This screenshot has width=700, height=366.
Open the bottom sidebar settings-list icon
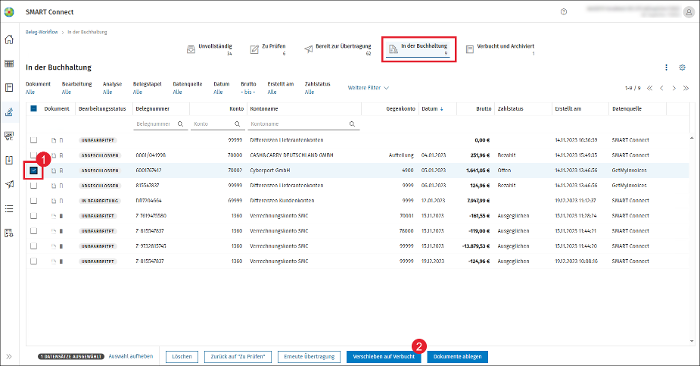[x=9, y=233]
